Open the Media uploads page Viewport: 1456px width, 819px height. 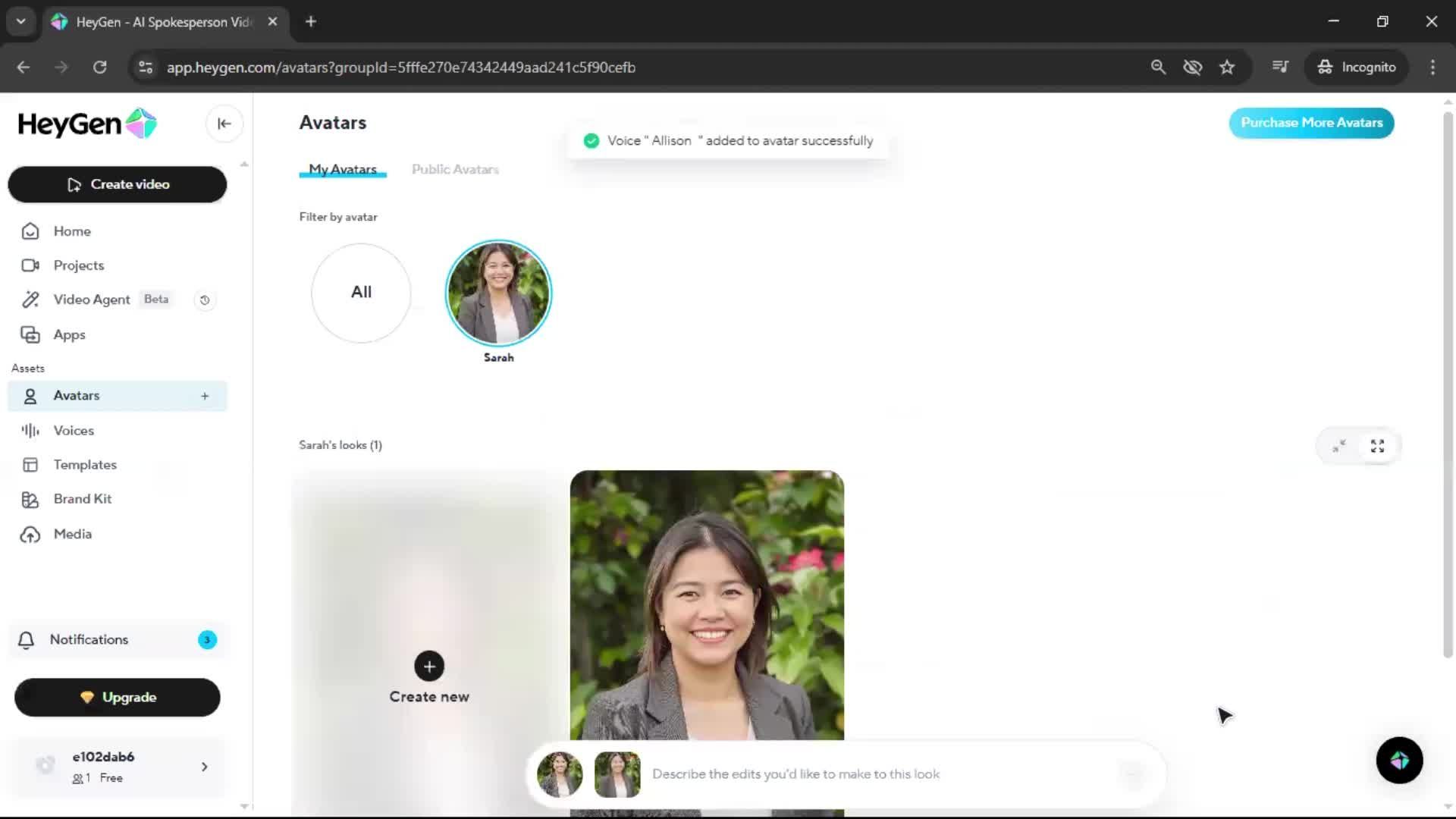(72, 534)
